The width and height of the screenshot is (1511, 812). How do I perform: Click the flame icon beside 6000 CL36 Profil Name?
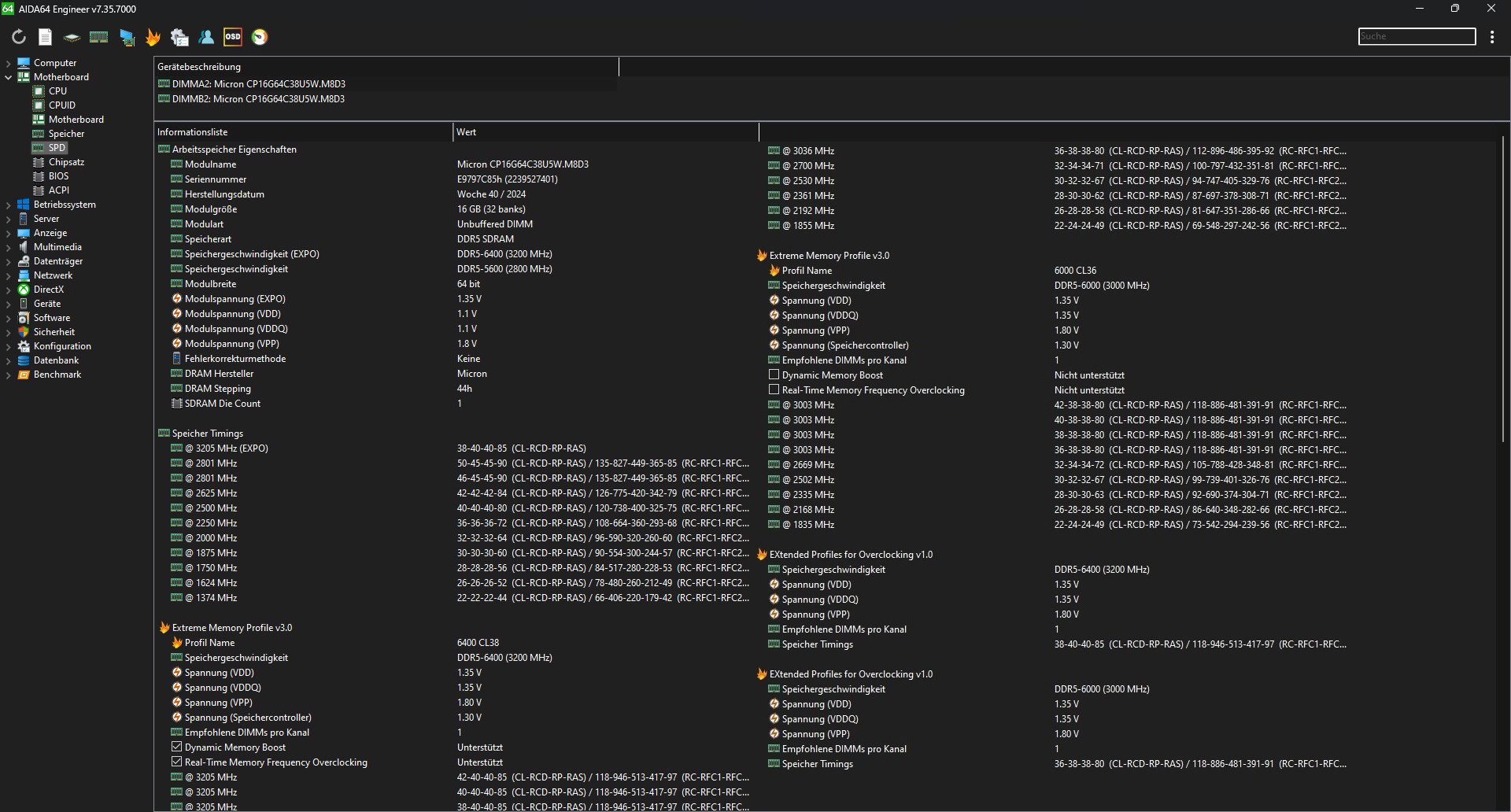click(774, 271)
